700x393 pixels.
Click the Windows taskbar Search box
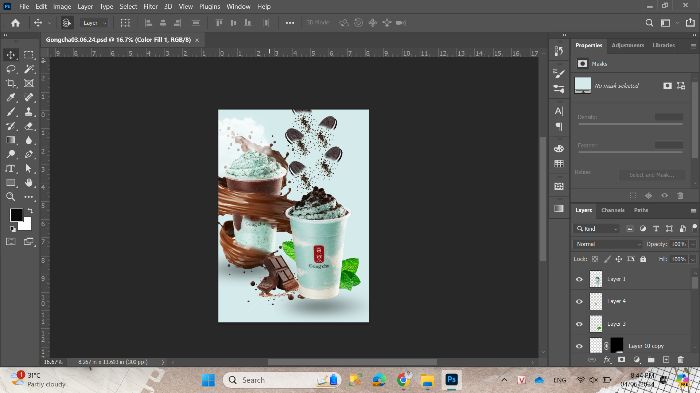(x=282, y=380)
